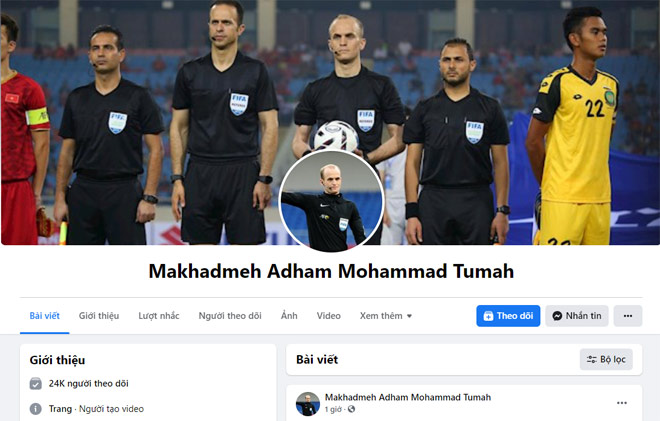Click the 1 giờ post timestamp
The width and height of the screenshot is (660, 421).
pyautogui.click(x=333, y=409)
